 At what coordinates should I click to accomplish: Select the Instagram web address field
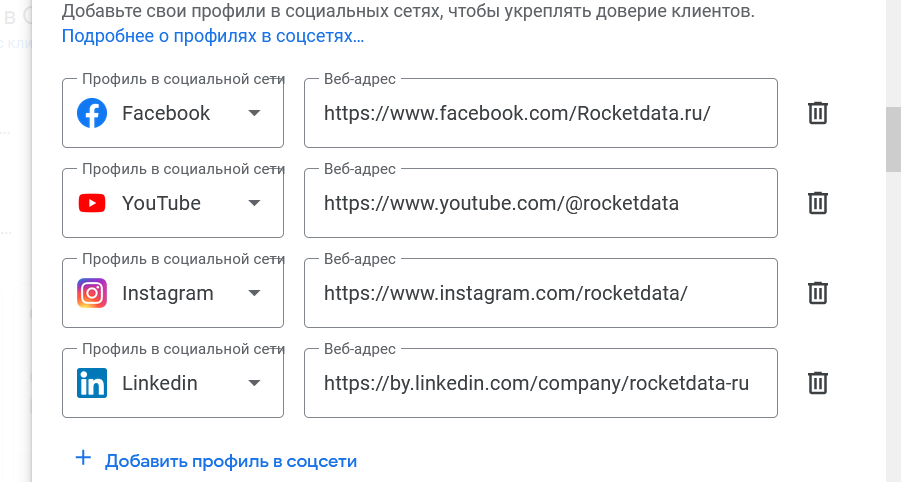[x=540, y=293]
